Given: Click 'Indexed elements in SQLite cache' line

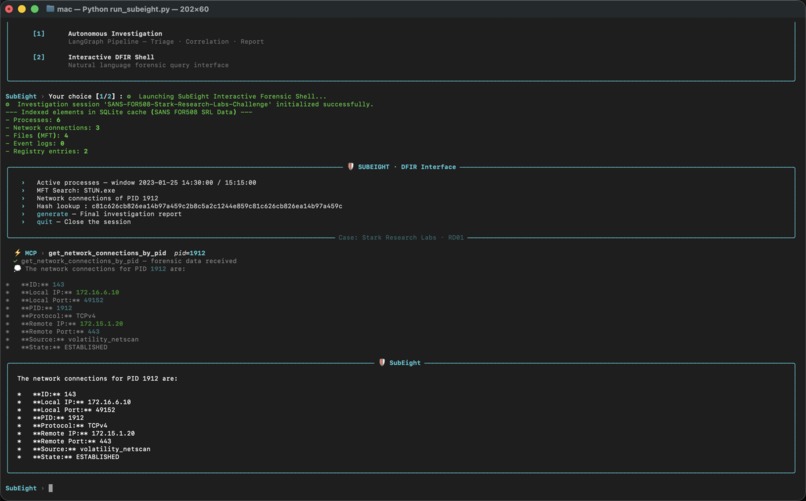Looking at the screenshot, I should [129, 112].
